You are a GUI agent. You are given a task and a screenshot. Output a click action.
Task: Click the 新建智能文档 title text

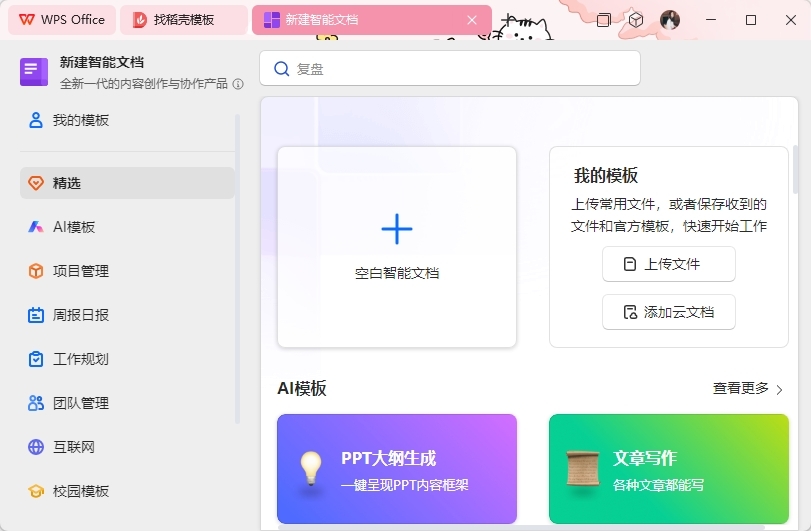click(101, 63)
